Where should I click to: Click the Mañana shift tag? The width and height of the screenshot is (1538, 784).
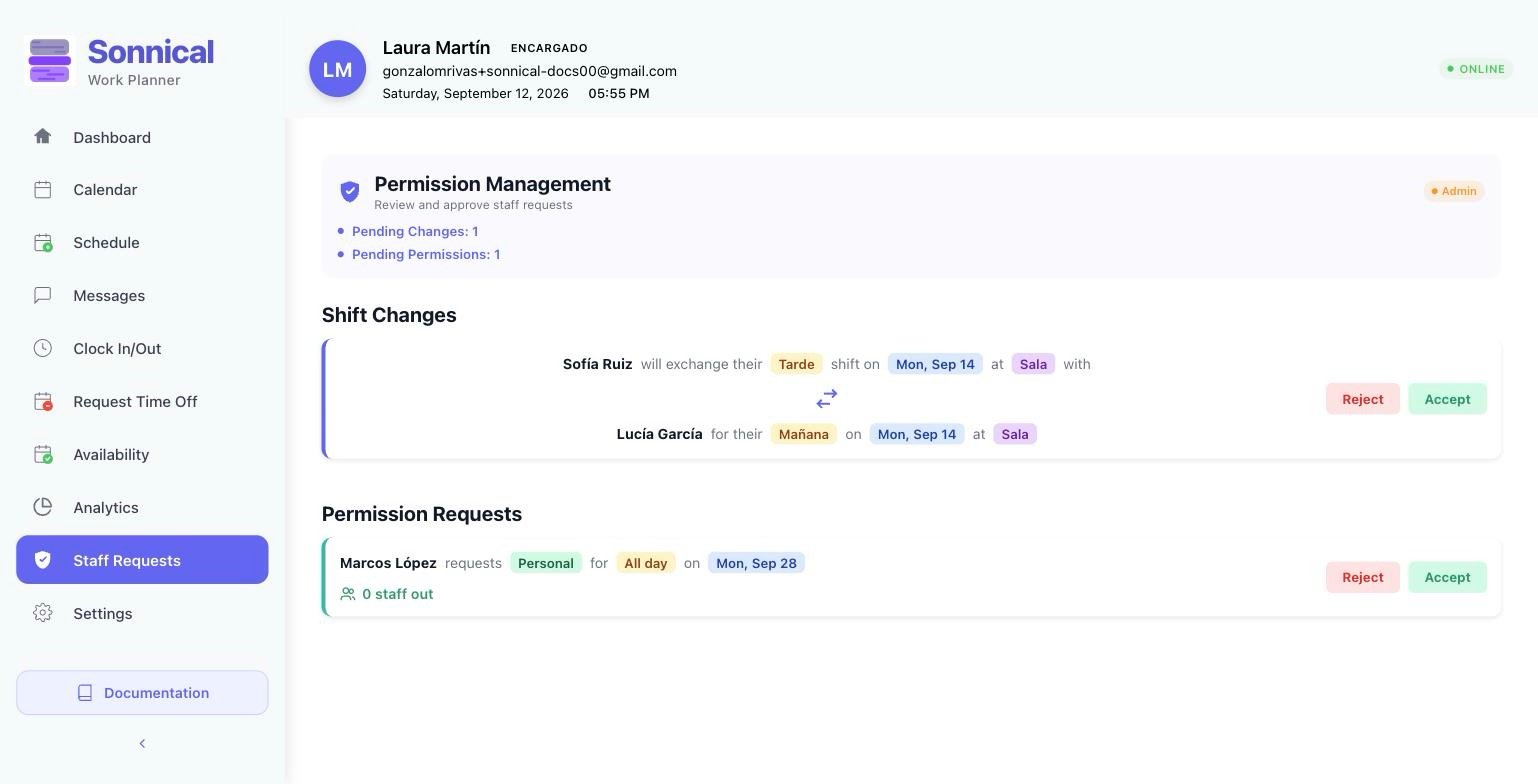point(804,434)
